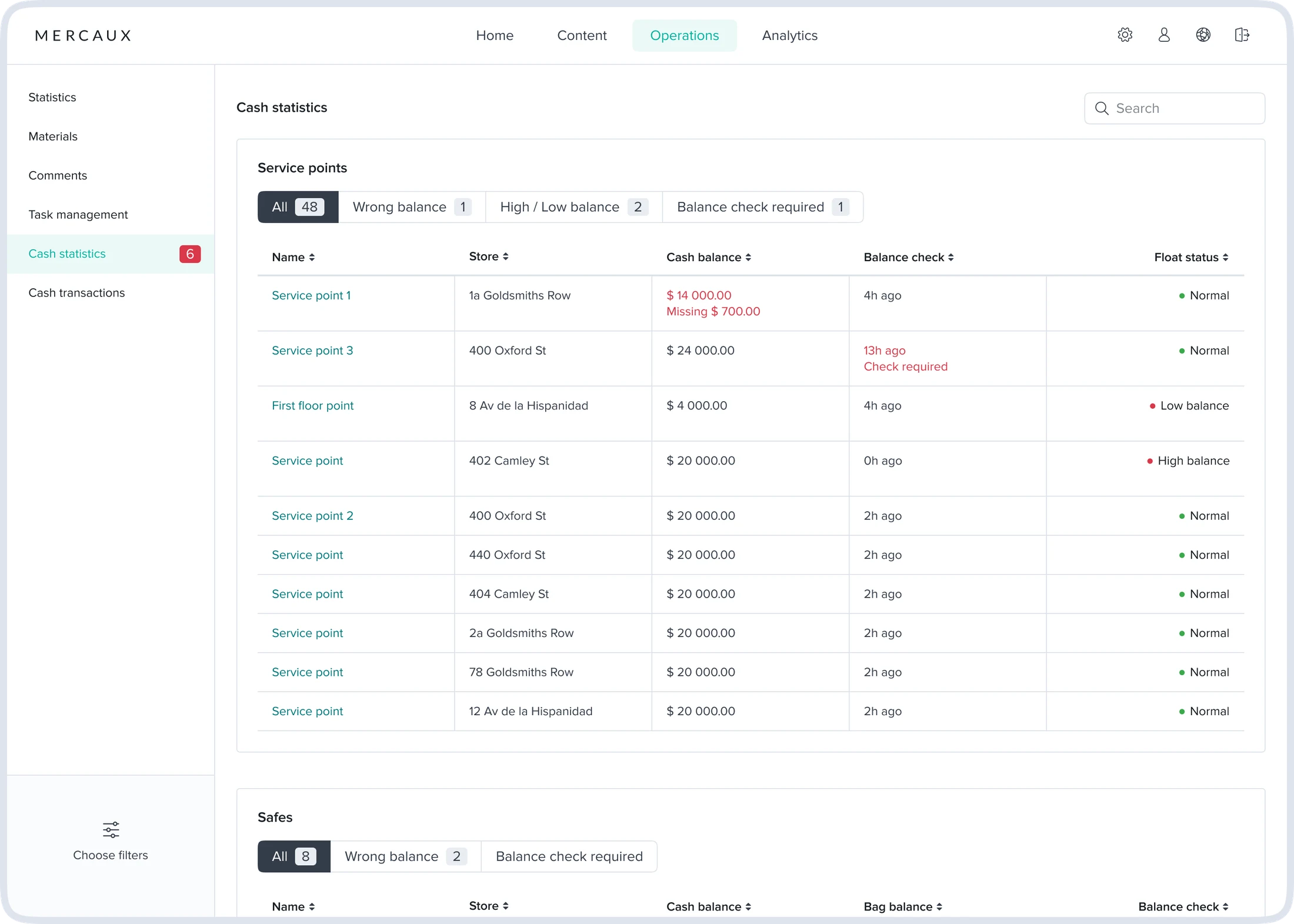Sort Service points by Cash balance

pyautogui.click(x=708, y=257)
